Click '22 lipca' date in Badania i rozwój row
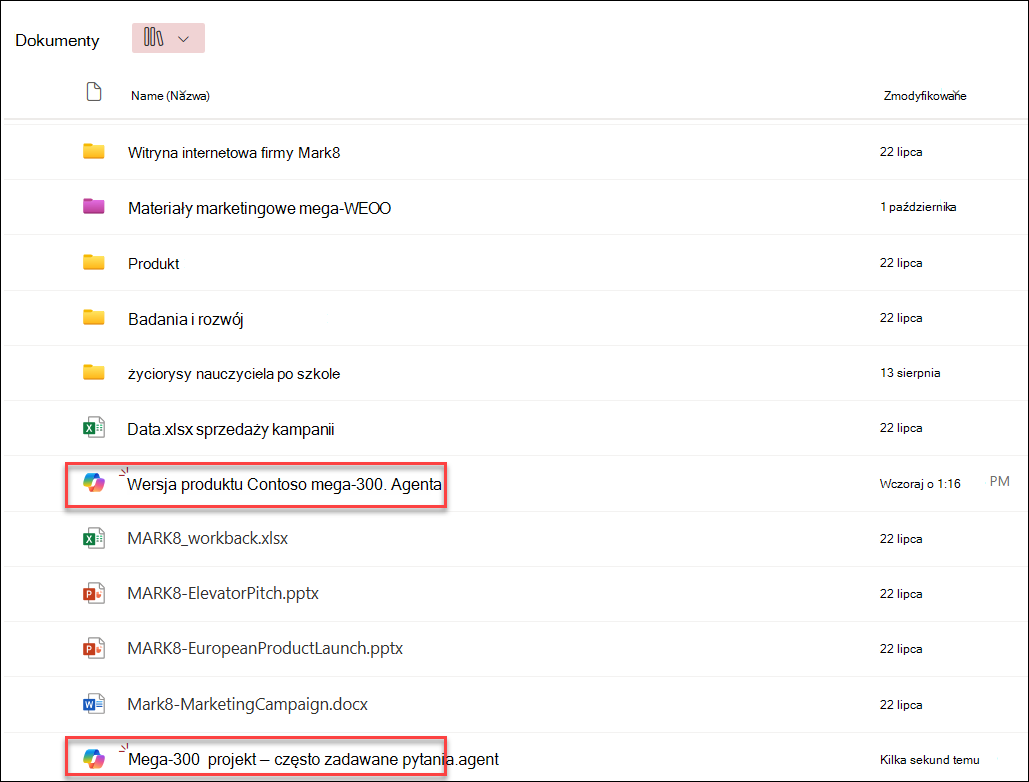 pos(901,318)
